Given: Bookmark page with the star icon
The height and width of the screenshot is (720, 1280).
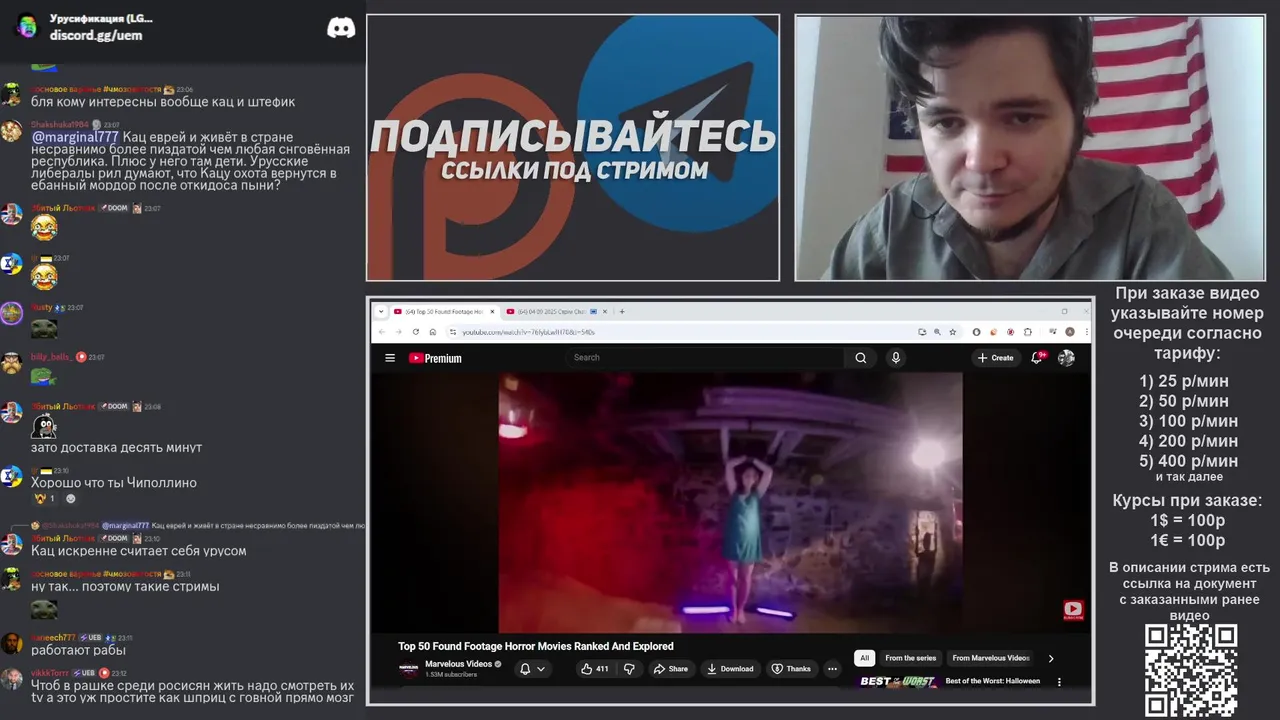Looking at the screenshot, I should click(x=953, y=332).
